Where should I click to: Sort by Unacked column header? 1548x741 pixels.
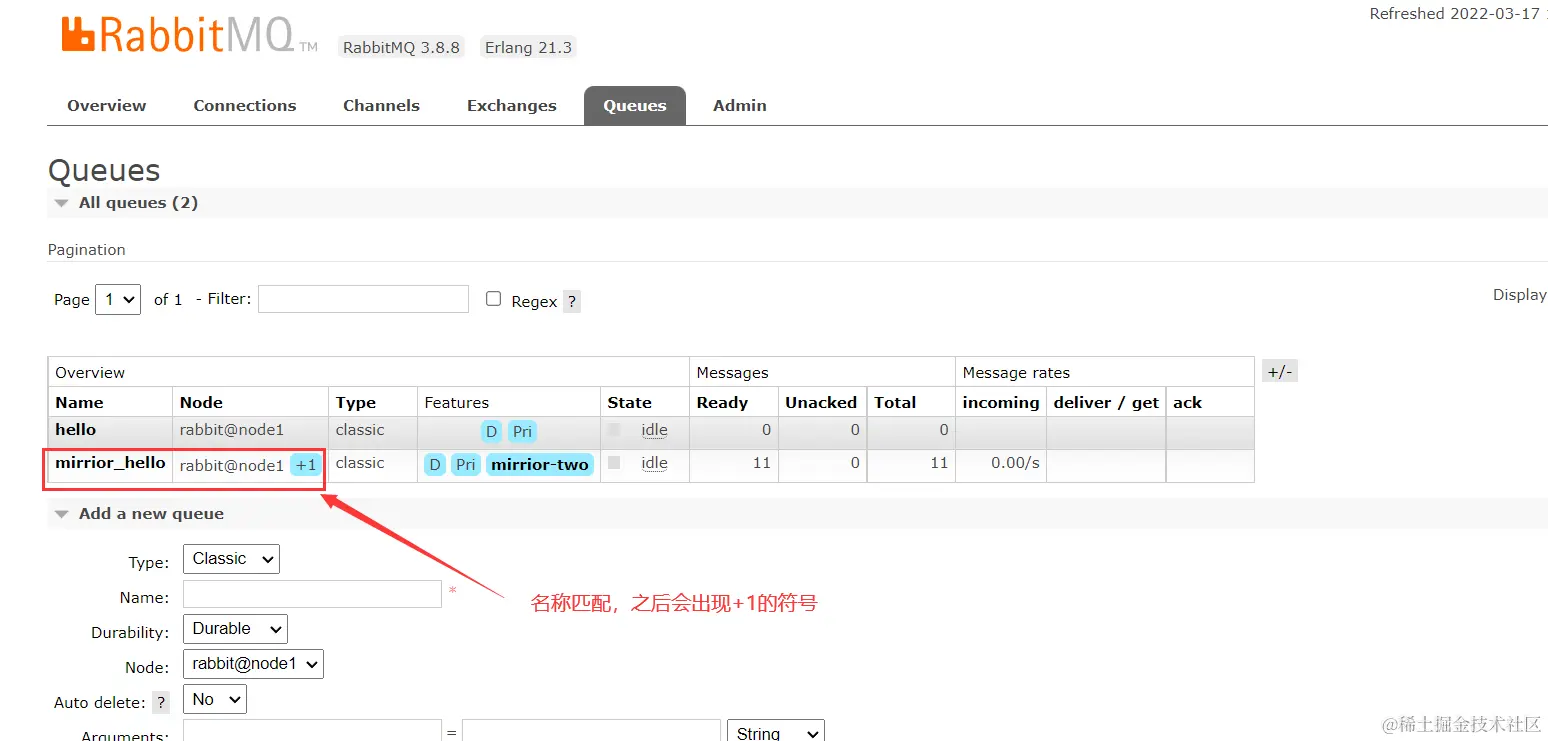click(x=821, y=402)
